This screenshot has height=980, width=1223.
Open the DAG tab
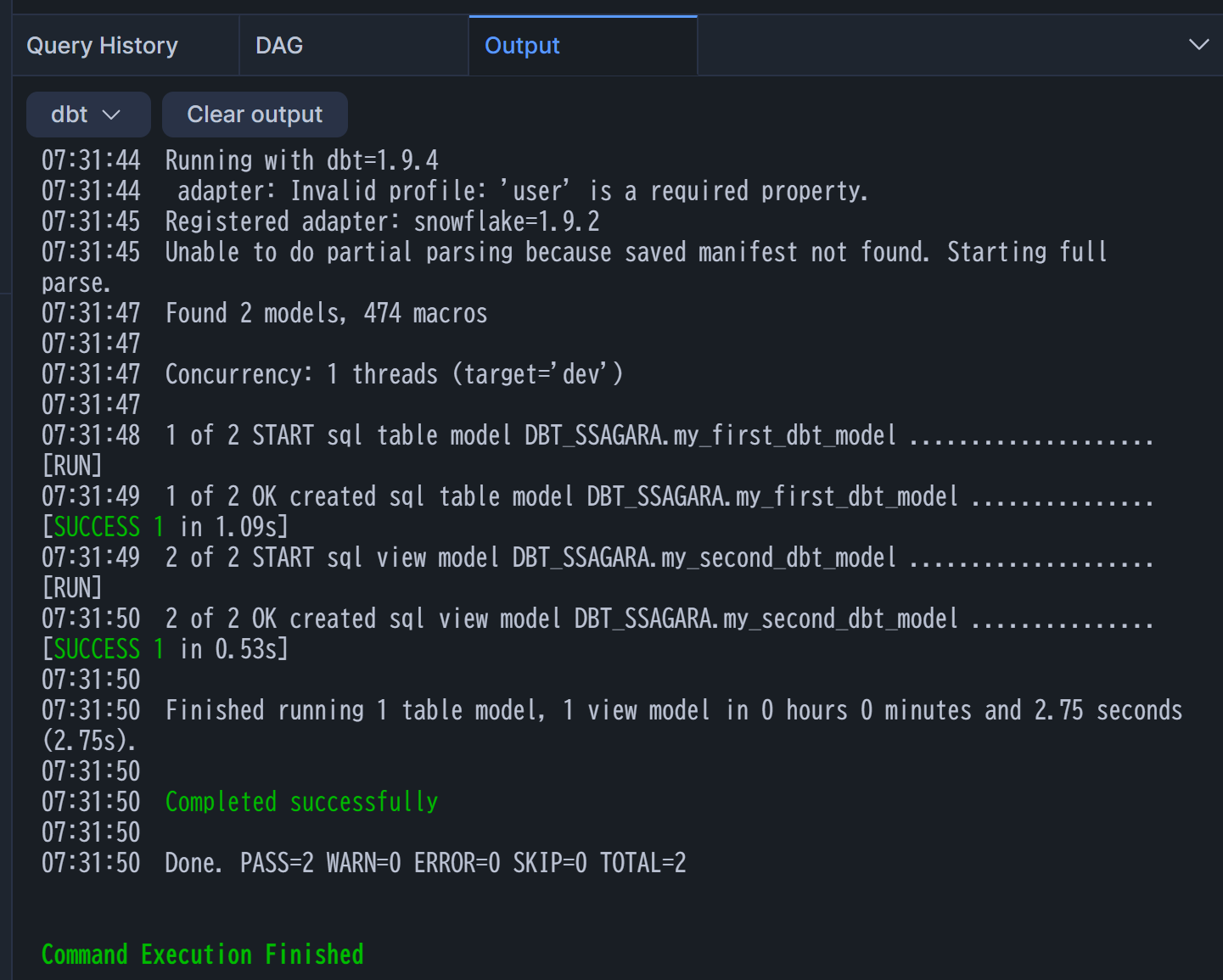tap(279, 46)
